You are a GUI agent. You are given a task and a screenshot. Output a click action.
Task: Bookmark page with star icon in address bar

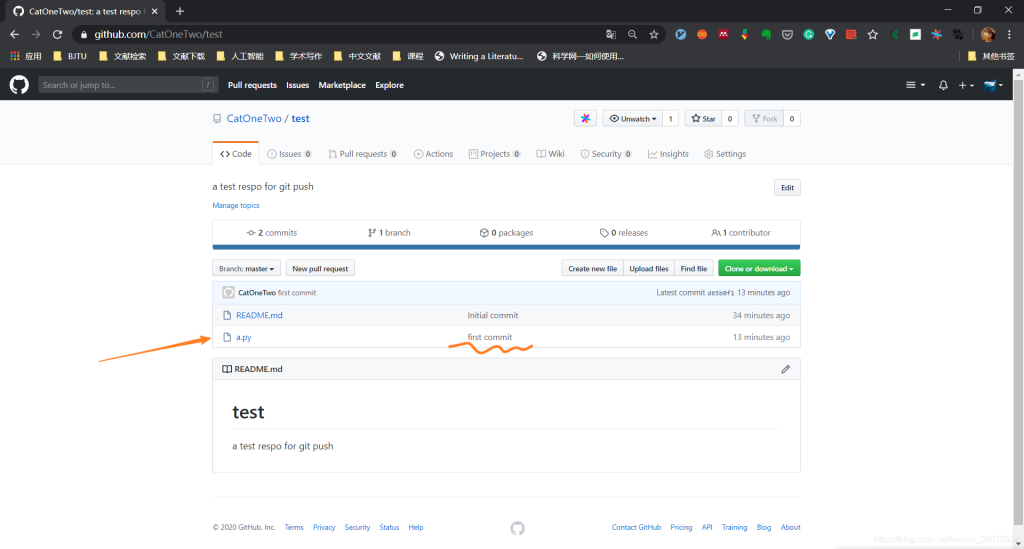click(654, 35)
